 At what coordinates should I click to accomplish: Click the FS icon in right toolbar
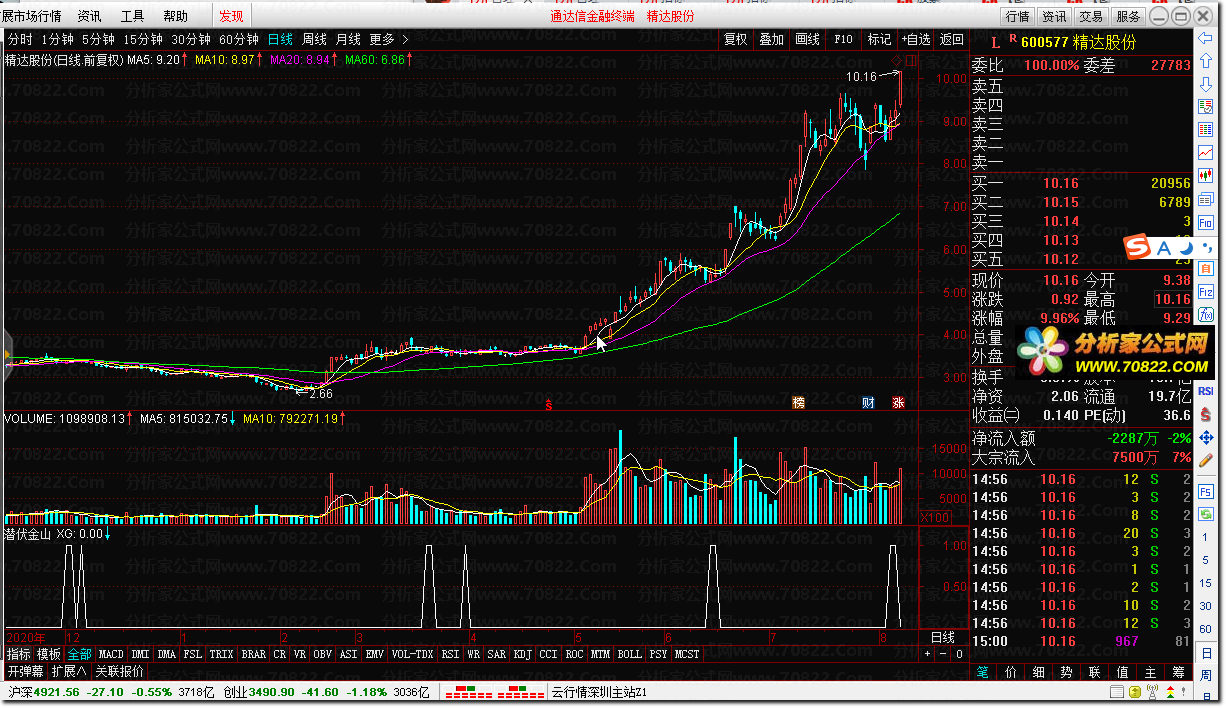1206,492
